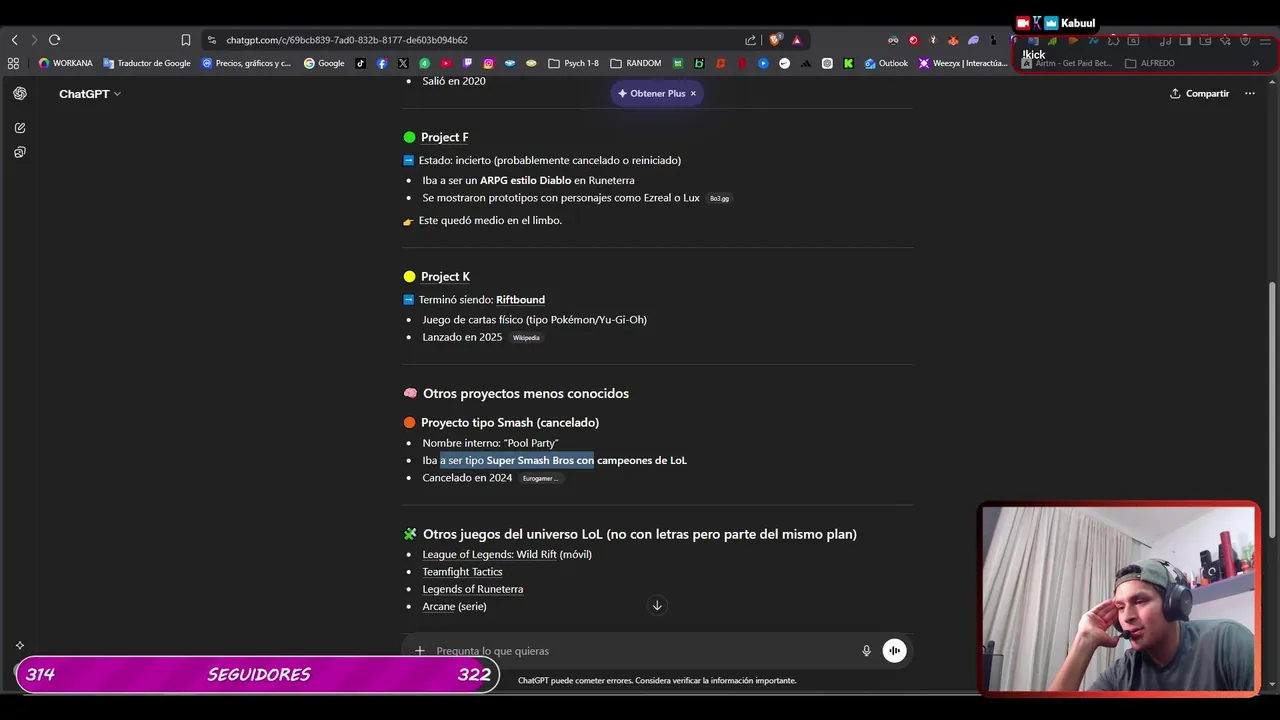Click the webcam overlay thumbnail
The width and height of the screenshot is (1280, 720).
pos(1118,598)
